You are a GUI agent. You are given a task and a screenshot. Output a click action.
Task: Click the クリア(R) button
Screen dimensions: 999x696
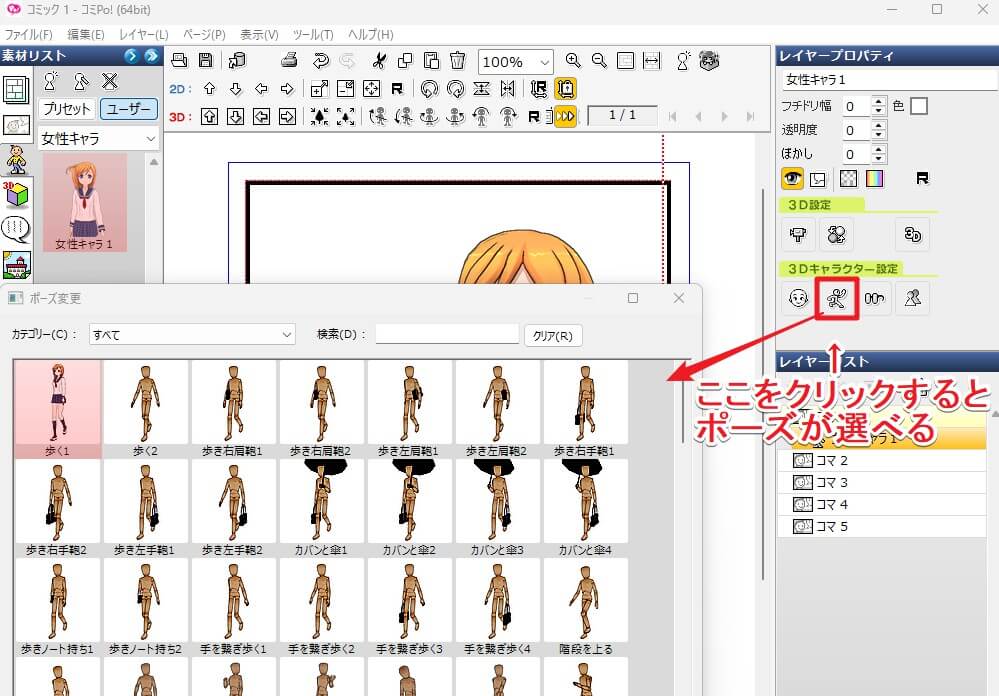tap(552, 335)
